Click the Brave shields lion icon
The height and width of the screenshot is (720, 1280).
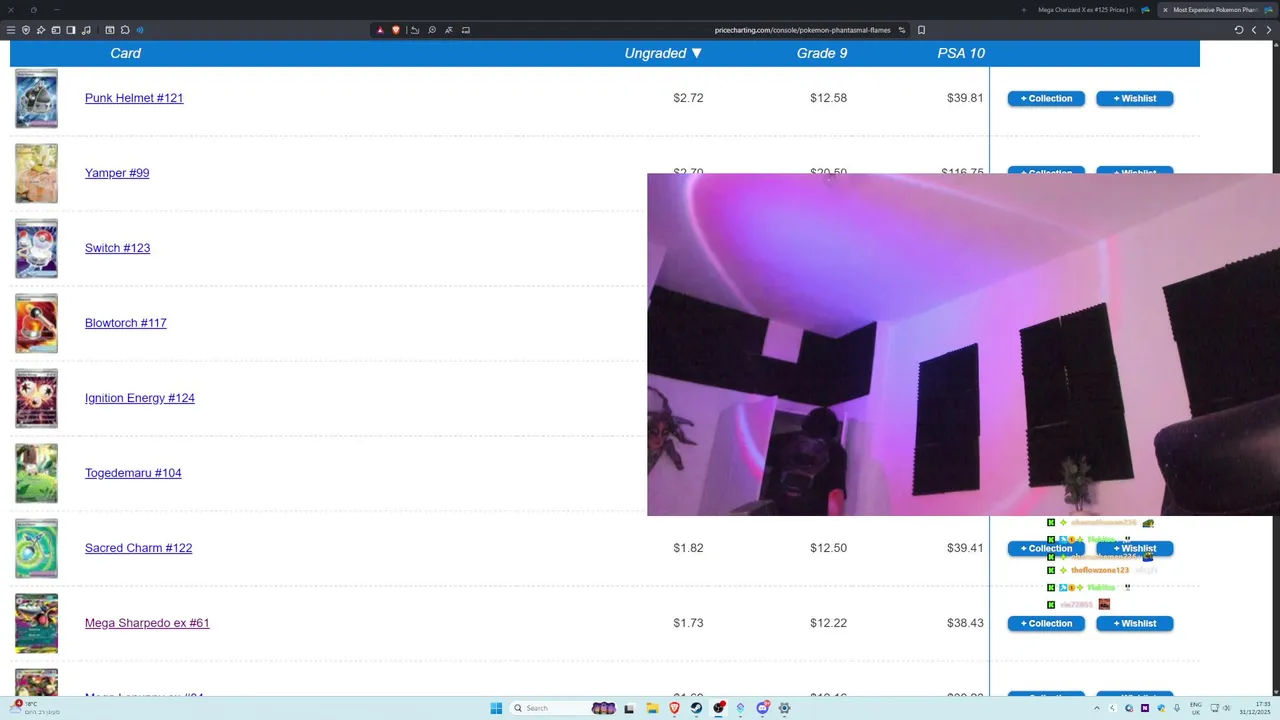coord(396,30)
